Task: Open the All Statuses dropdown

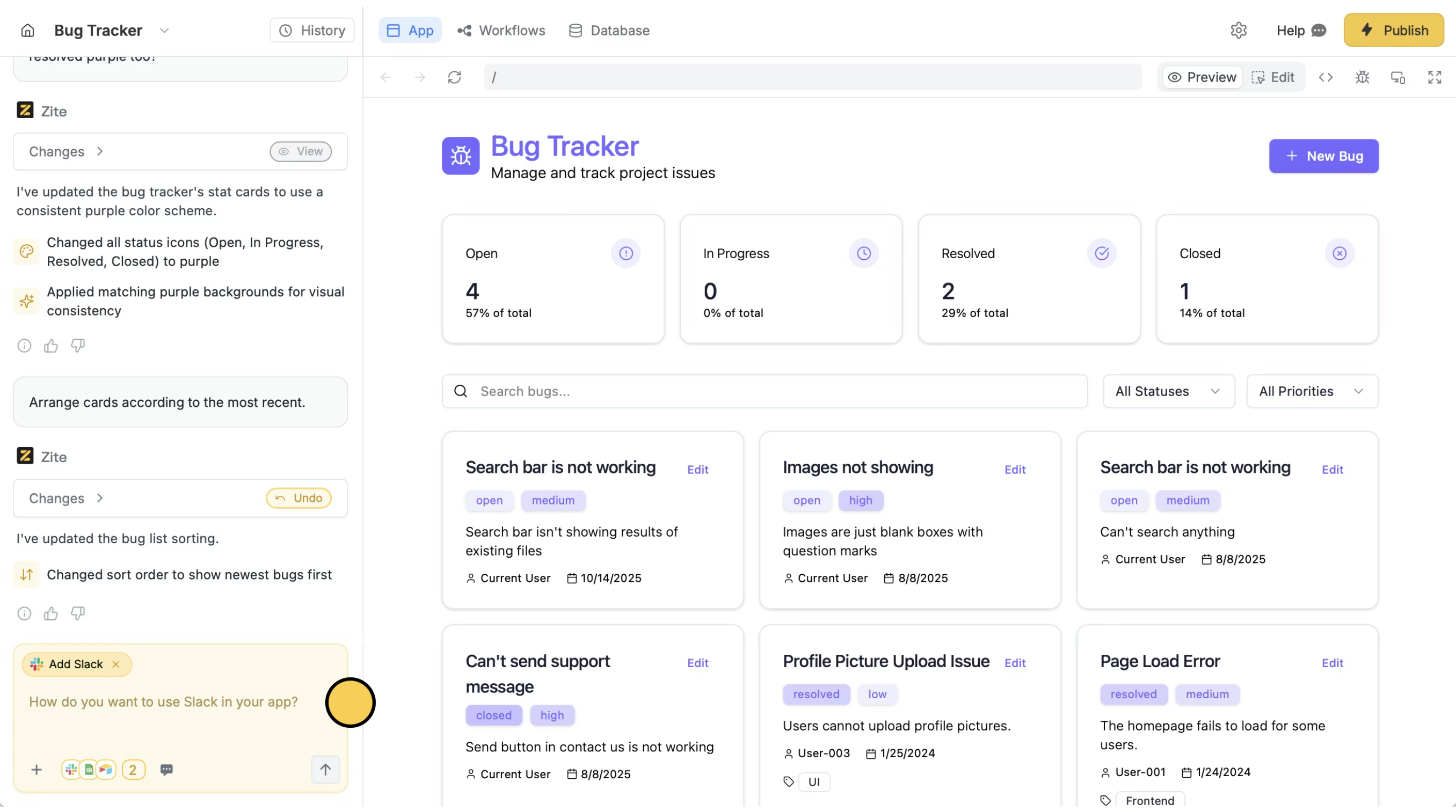Action: (1168, 392)
